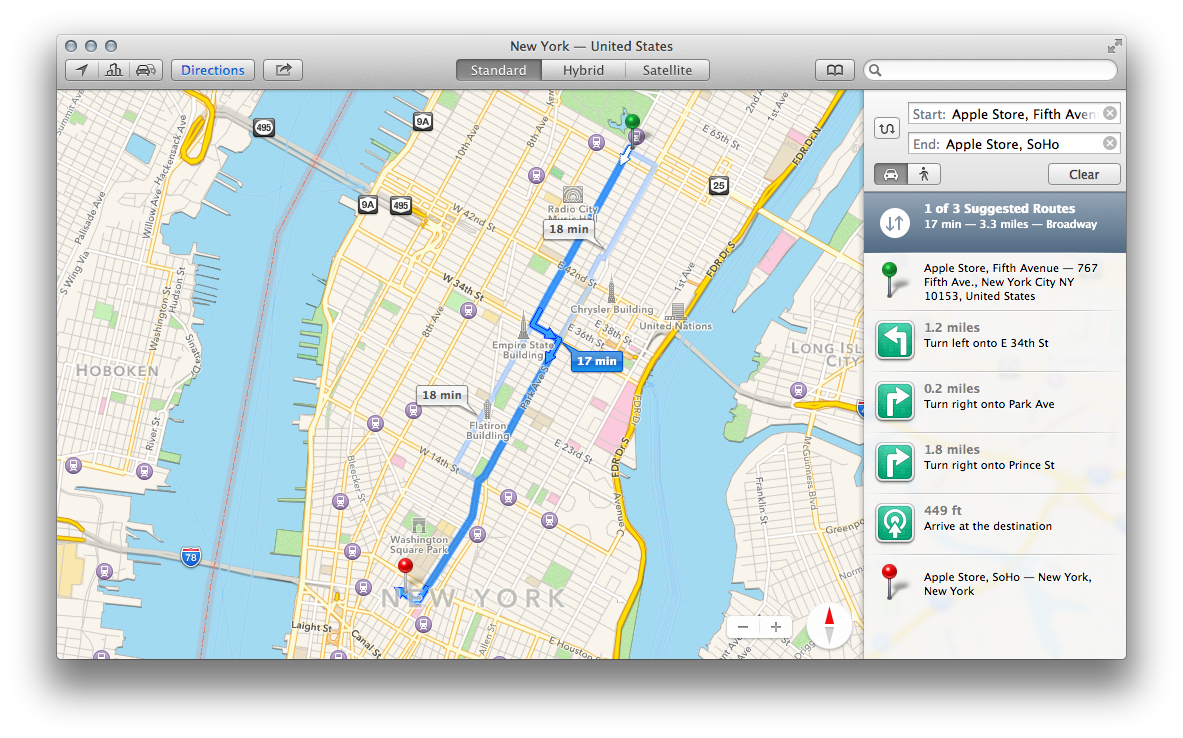Switch to the Hybrid map view

coord(583,70)
